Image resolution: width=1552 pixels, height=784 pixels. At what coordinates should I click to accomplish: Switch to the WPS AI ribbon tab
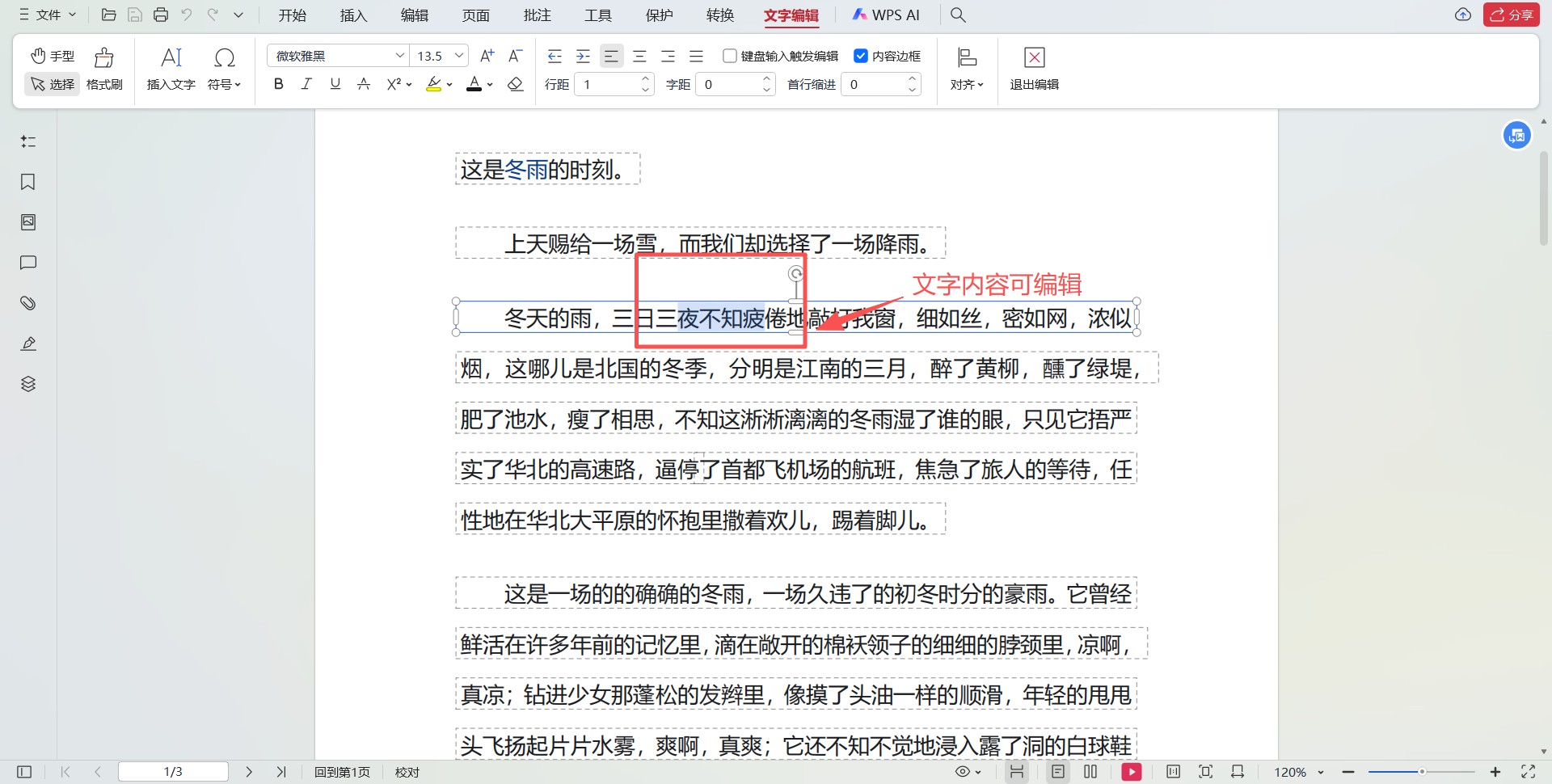[x=887, y=15]
